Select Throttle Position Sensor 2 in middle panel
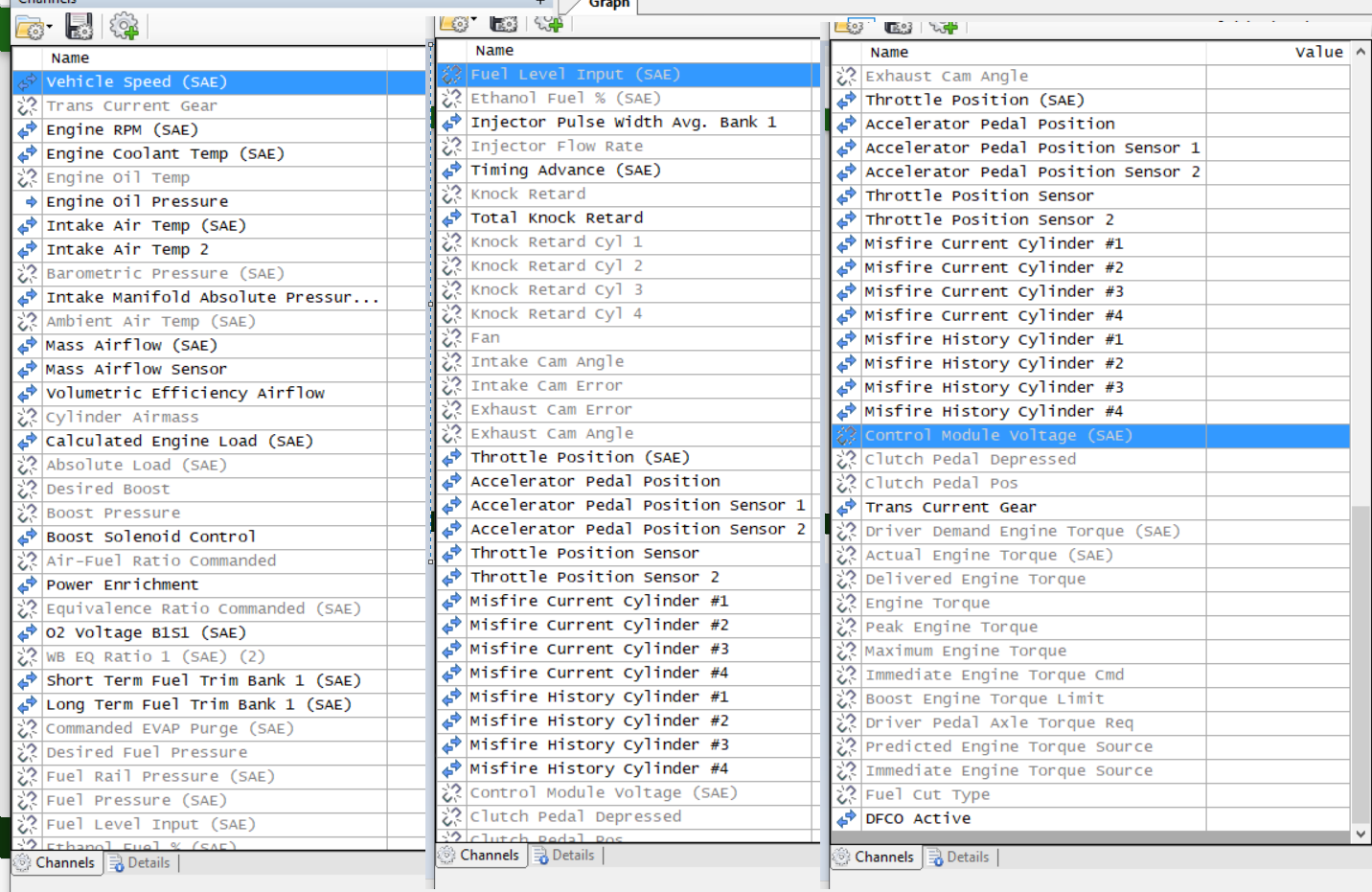Image resolution: width=1372 pixels, height=892 pixels. click(628, 578)
